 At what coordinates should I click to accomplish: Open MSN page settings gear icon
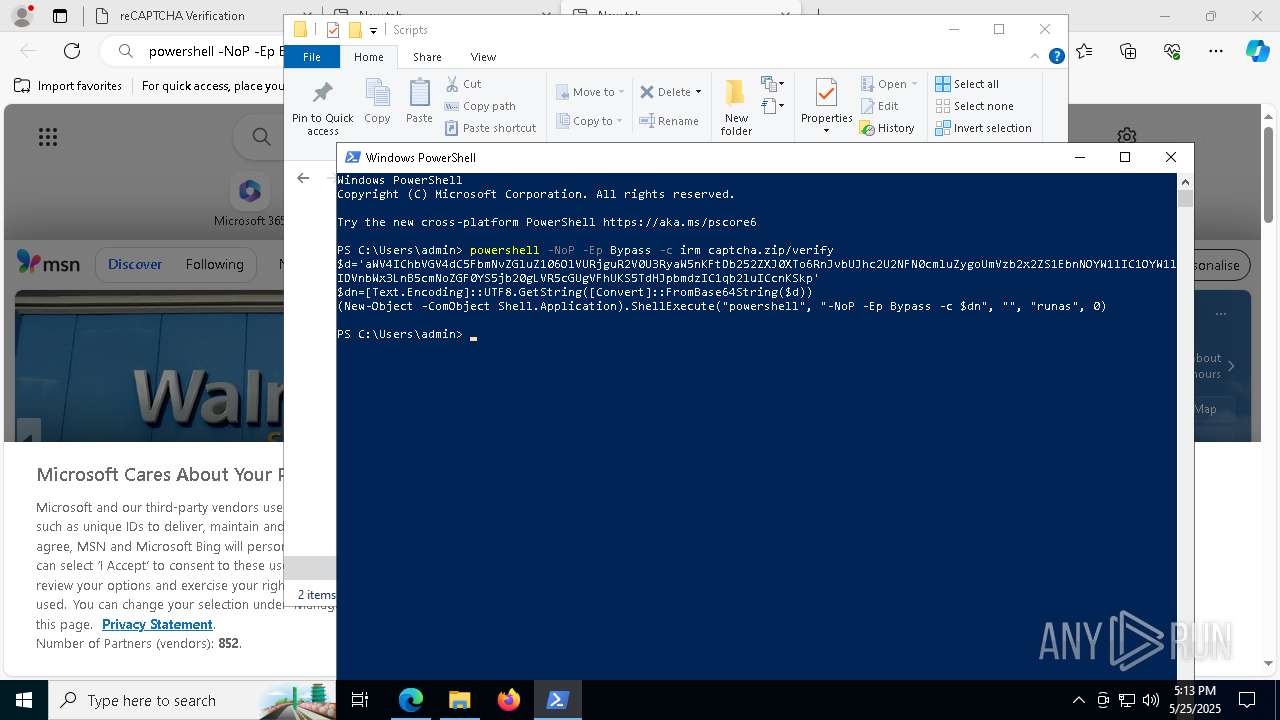pyautogui.click(x=1127, y=135)
